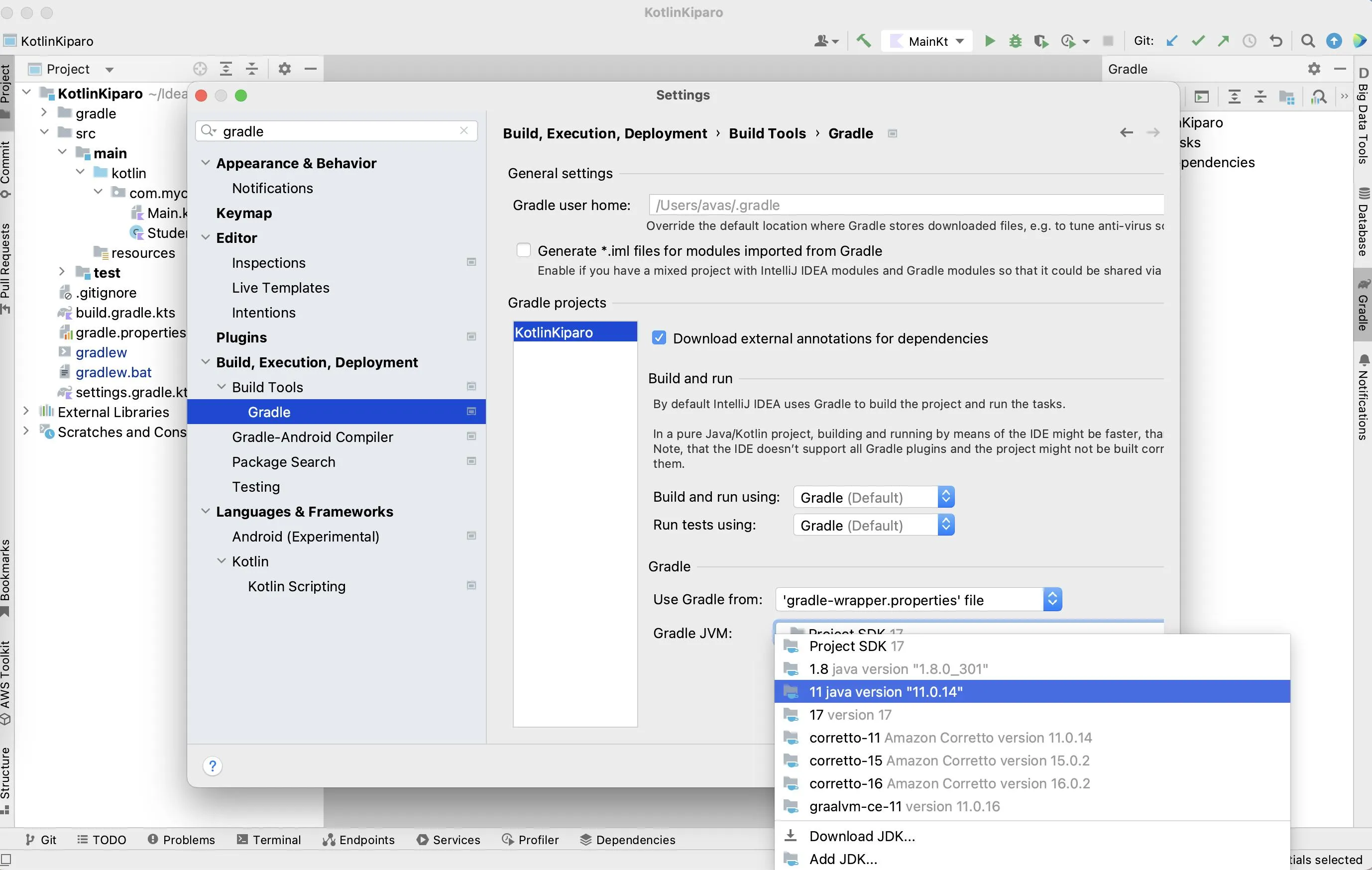Click the Settings help question mark
The height and width of the screenshot is (870, 1372).
pyautogui.click(x=212, y=766)
